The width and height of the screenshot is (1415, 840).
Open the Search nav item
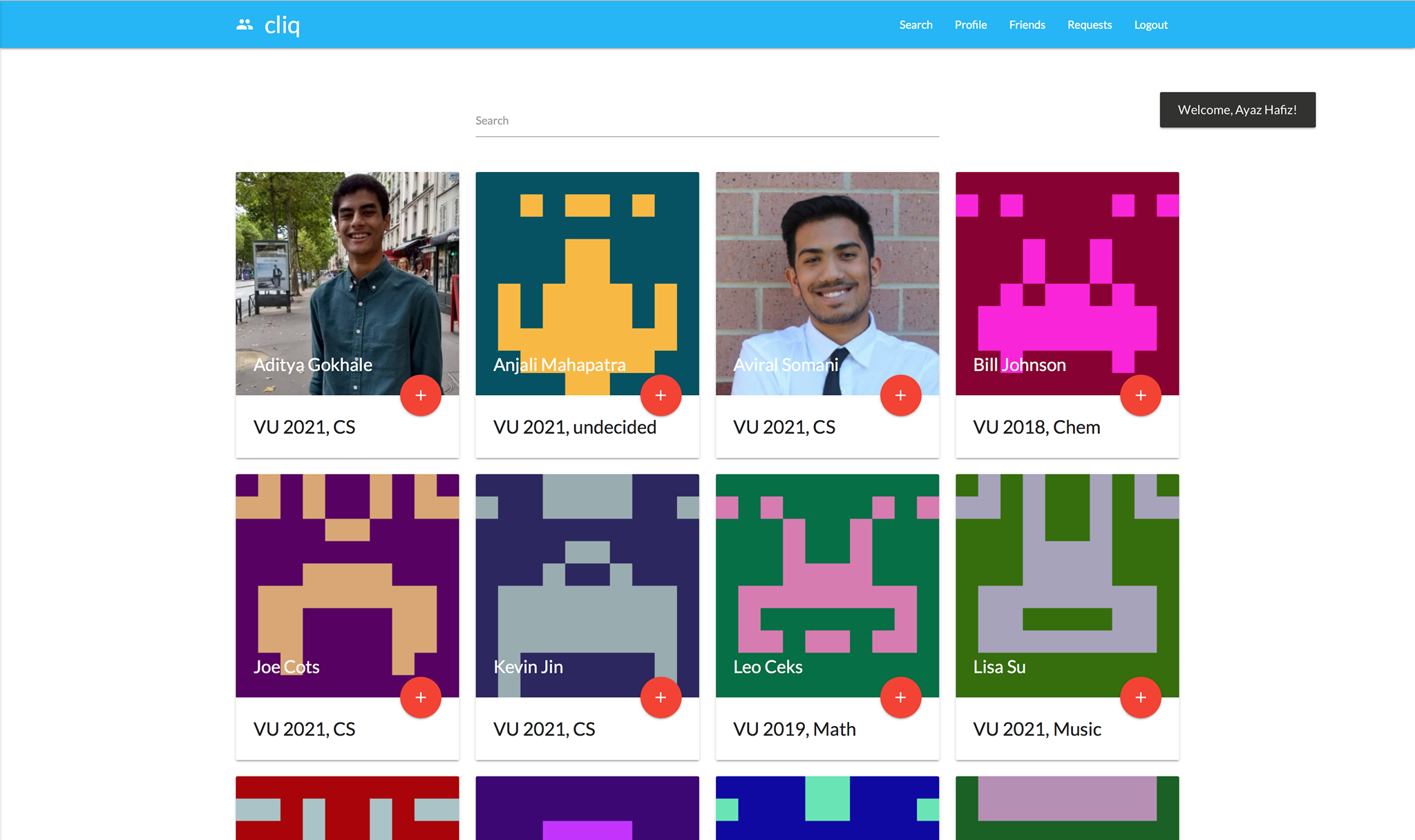click(x=915, y=25)
